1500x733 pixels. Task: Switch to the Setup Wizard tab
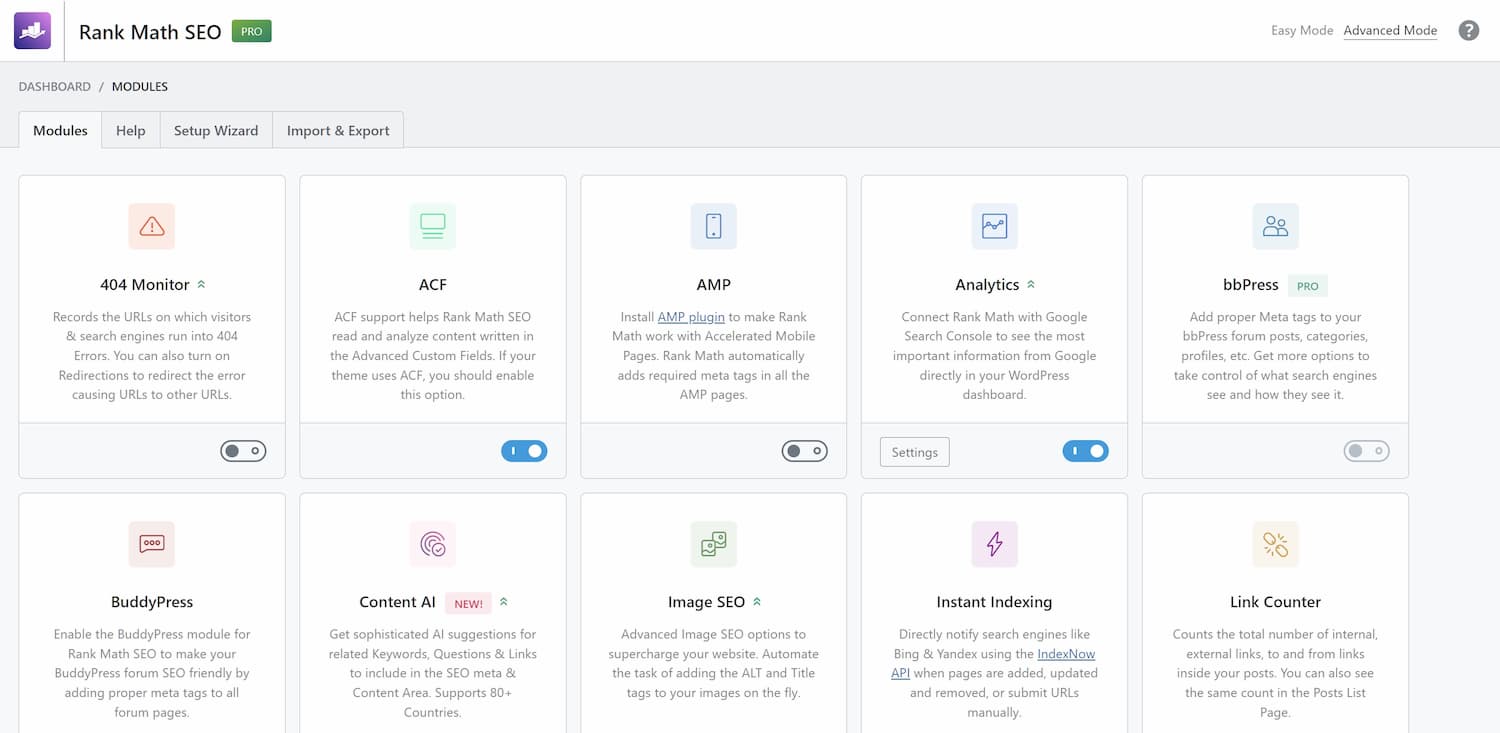point(216,130)
